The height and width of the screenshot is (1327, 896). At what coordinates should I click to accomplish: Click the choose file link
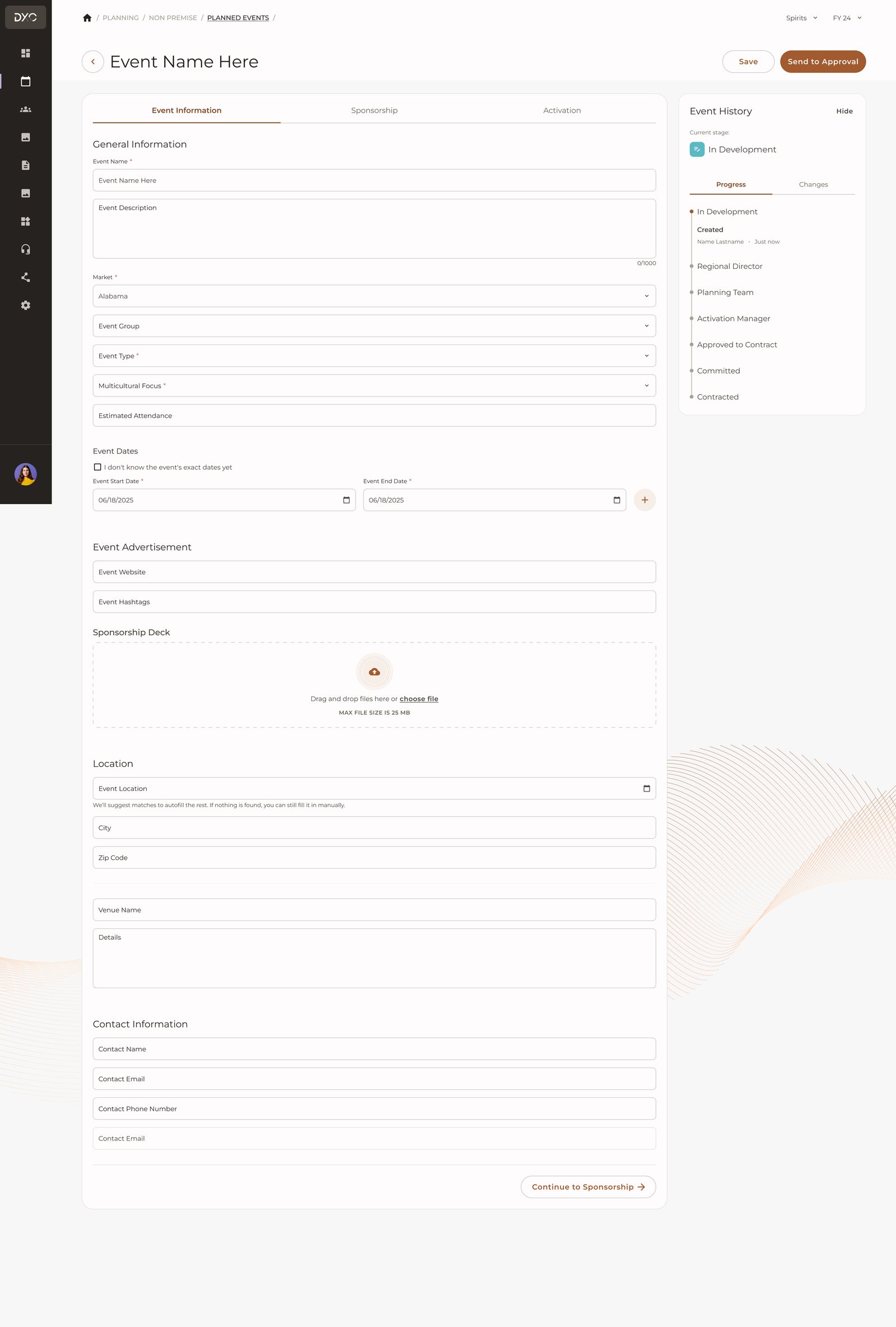point(419,699)
